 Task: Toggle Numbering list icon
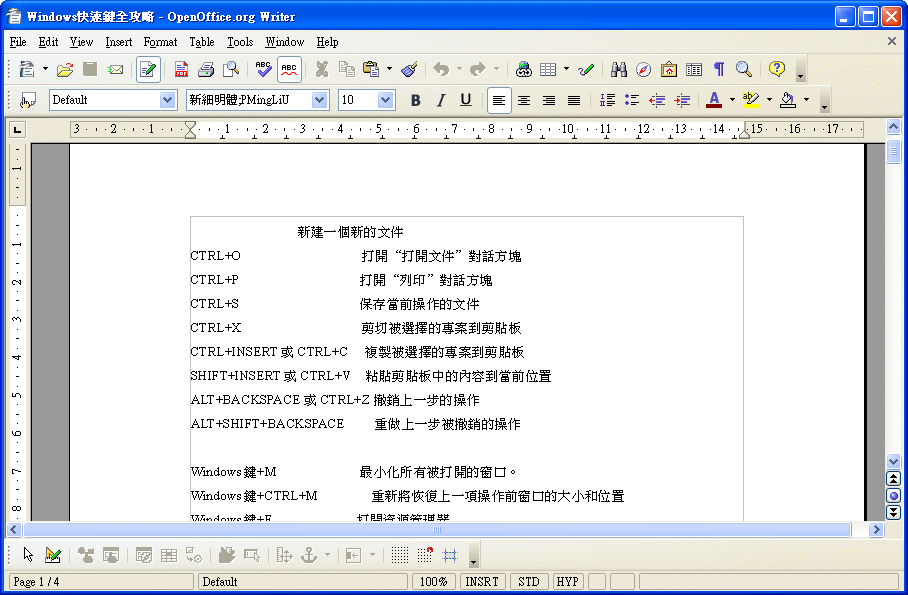[607, 100]
